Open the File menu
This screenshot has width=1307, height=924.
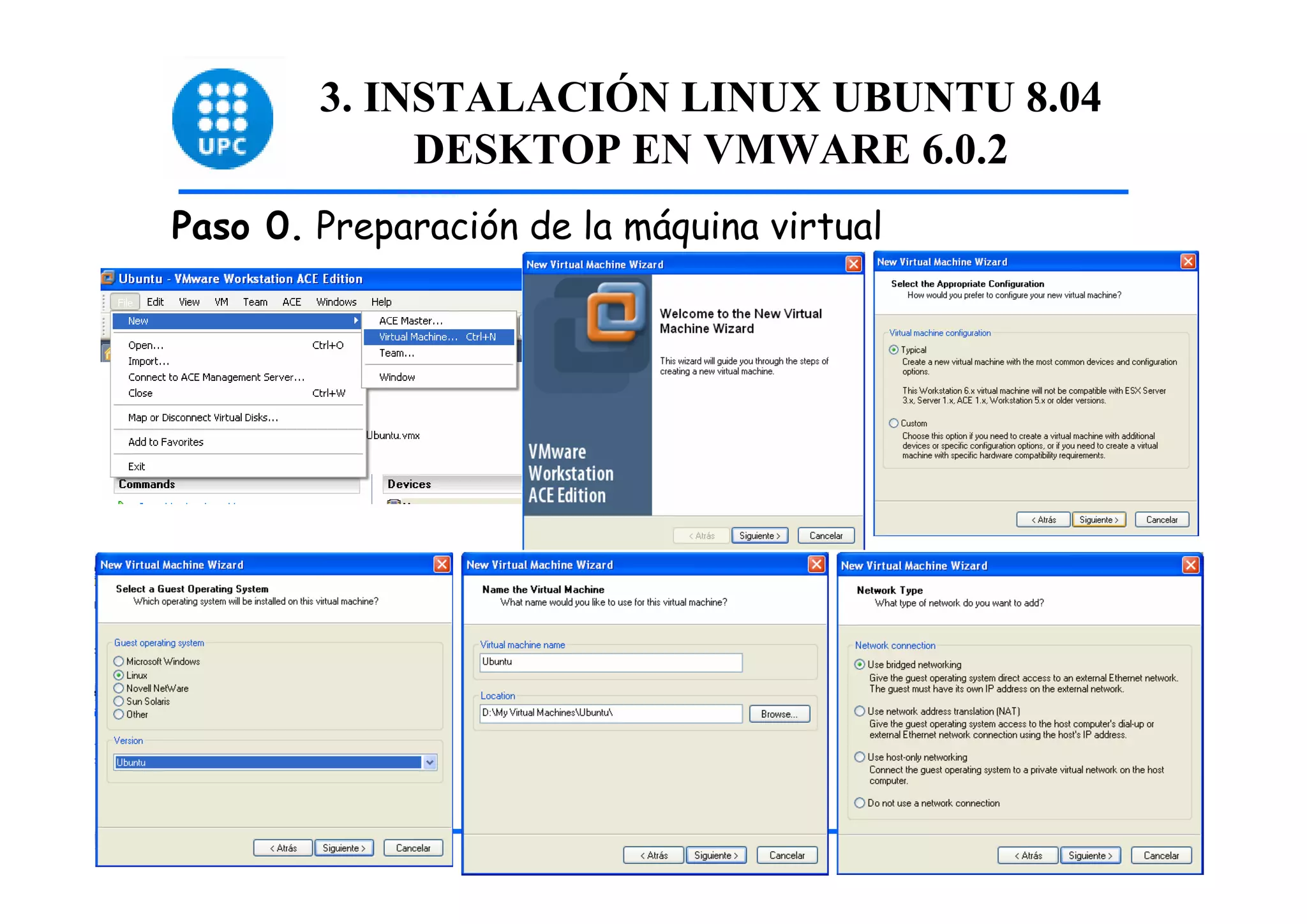click(x=126, y=302)
